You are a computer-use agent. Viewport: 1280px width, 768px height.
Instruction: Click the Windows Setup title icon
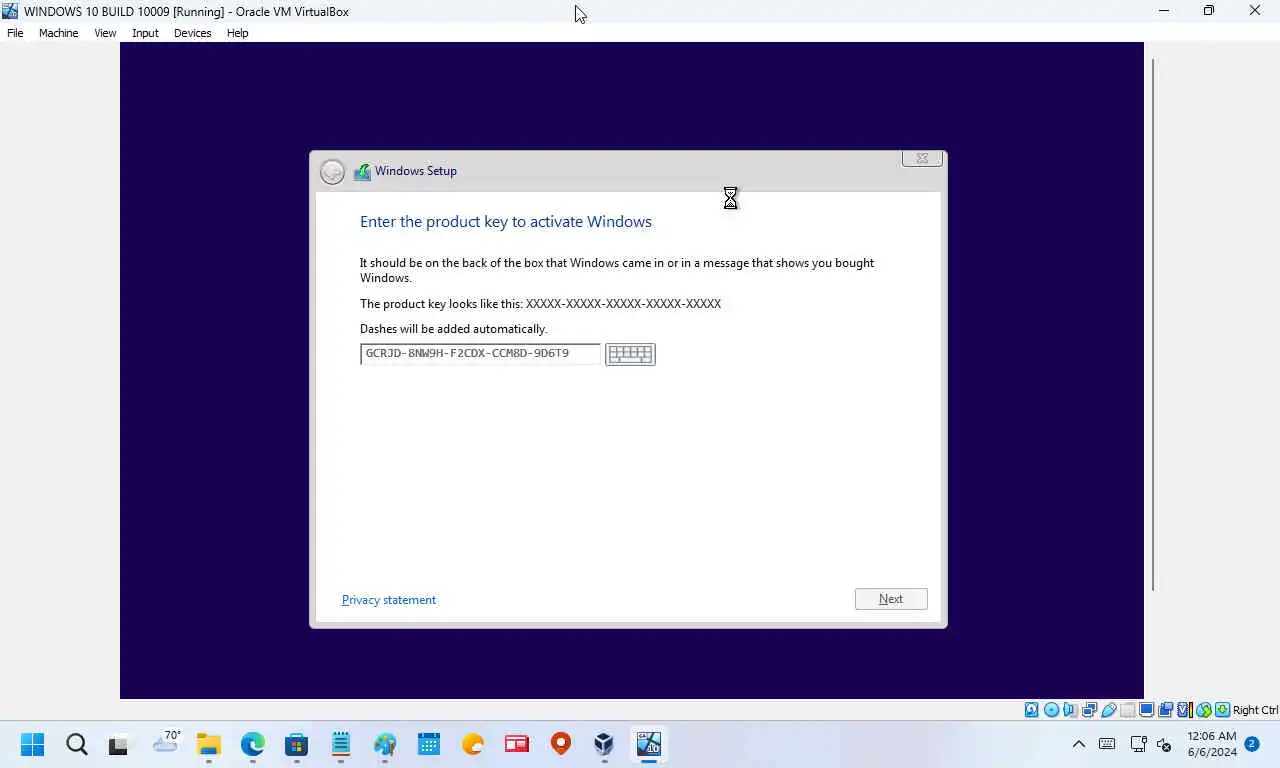tap(362, 172)
